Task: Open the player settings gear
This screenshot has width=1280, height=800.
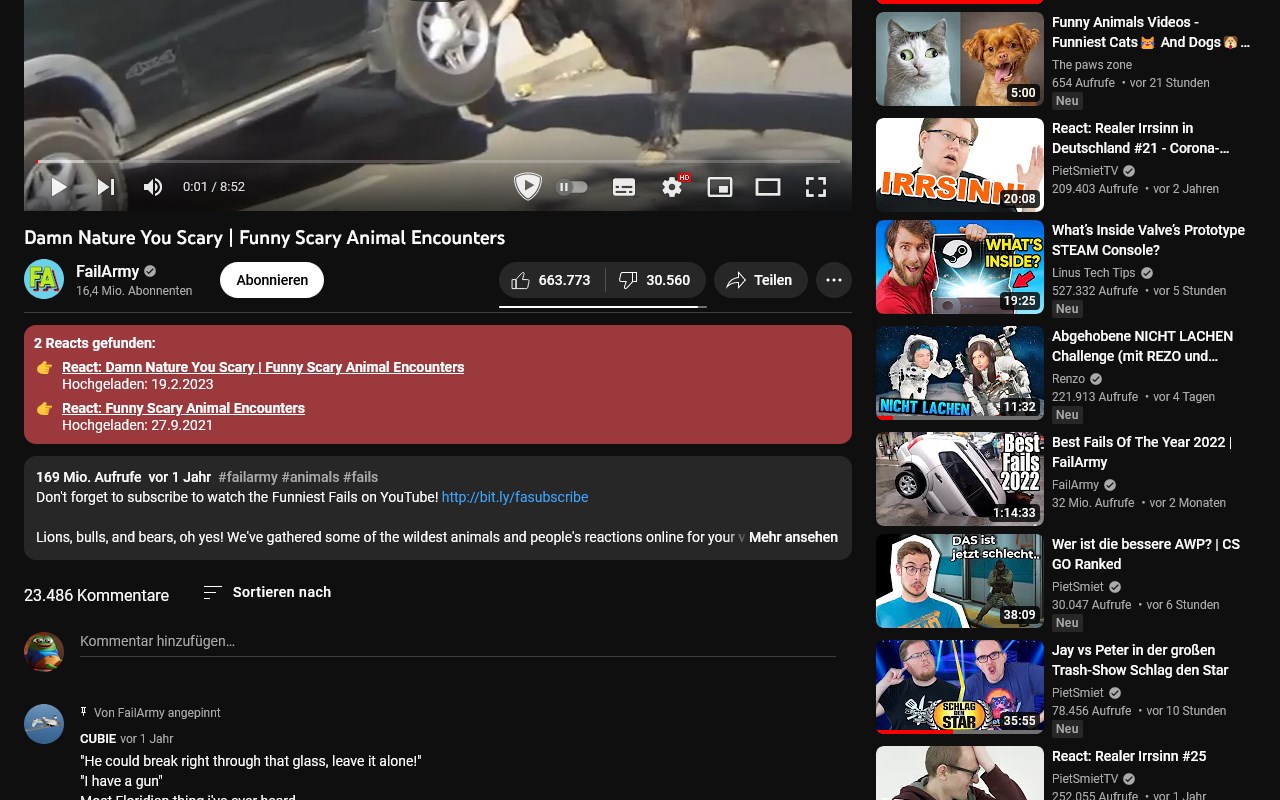Action: point(672,187)
